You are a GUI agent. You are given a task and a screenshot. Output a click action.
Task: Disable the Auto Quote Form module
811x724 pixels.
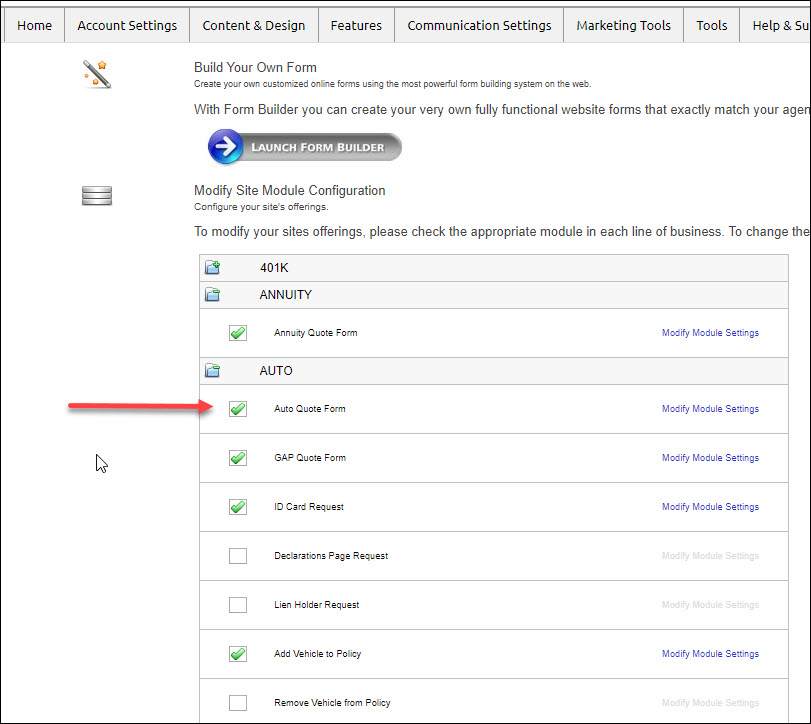(x=237, y=408)
